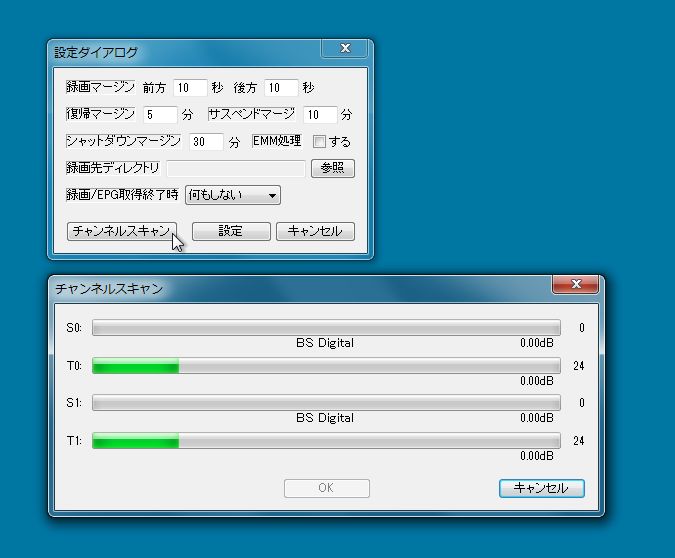Click the チャンネルスキャン window title text

tap(109, 288)
